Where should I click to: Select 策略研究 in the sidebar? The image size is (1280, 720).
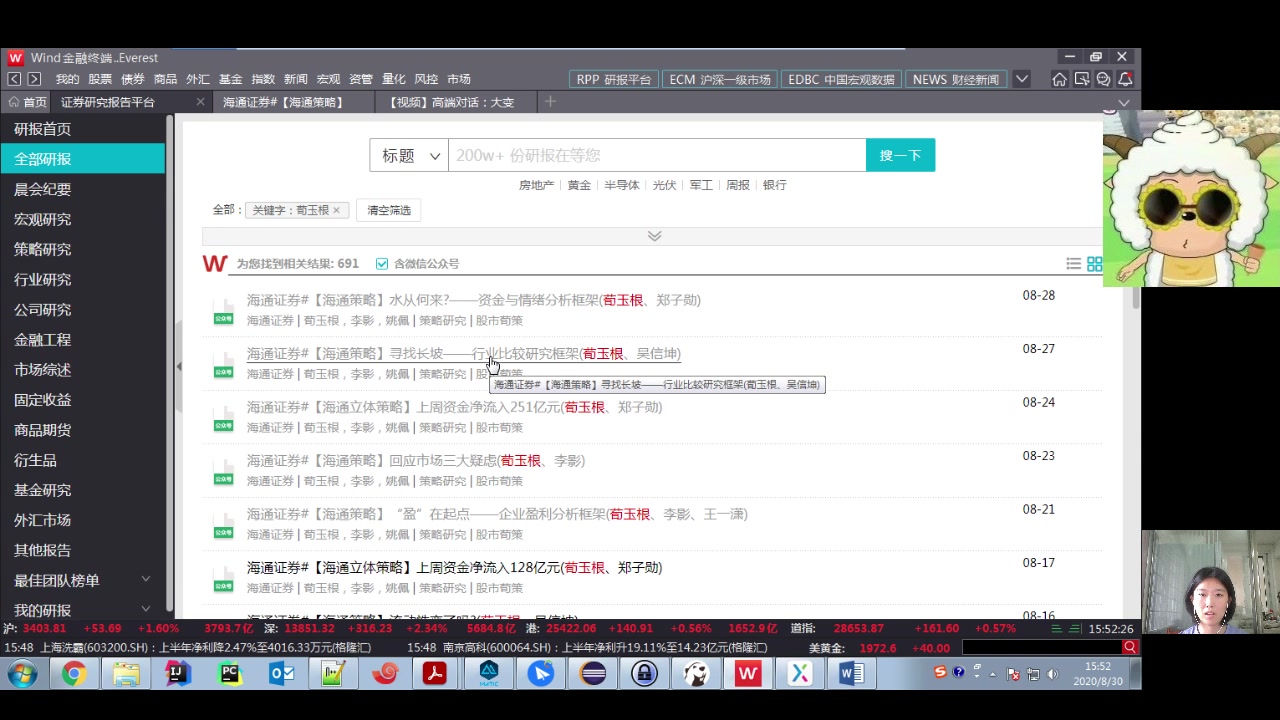click(82, 249)
